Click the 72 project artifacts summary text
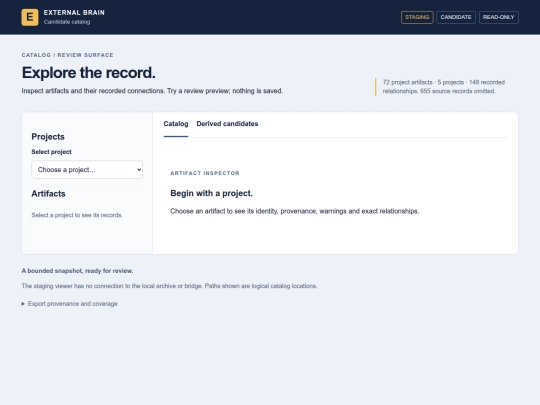The image size is (540, 405). [444, 87]
